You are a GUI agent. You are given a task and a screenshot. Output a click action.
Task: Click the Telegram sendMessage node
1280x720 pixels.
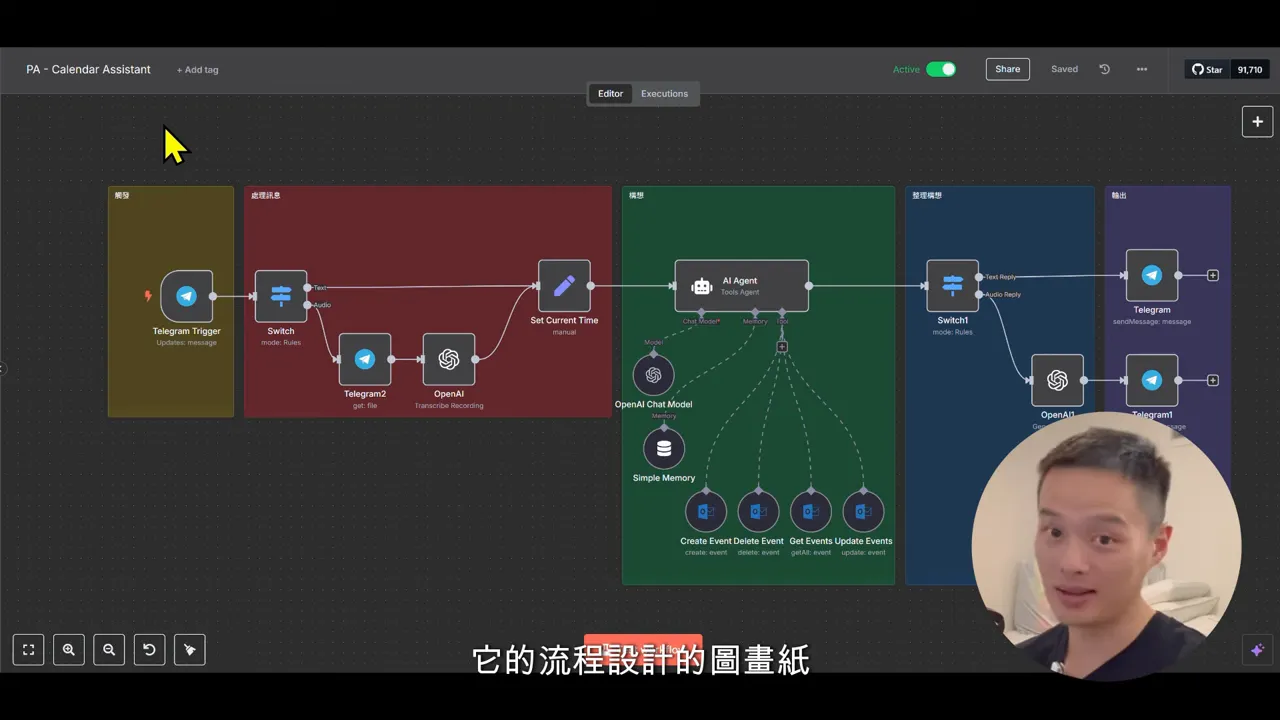1152,275
